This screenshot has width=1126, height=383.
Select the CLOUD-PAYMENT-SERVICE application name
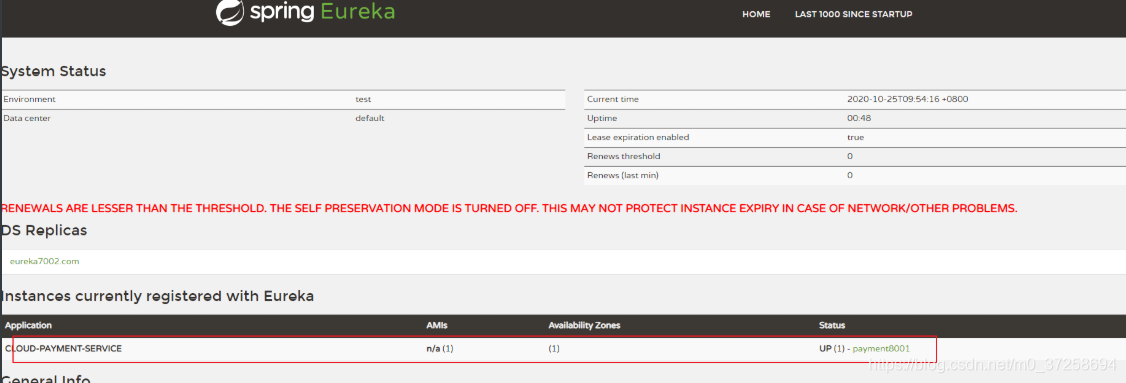pyautogui.click(x=63, y=349)
